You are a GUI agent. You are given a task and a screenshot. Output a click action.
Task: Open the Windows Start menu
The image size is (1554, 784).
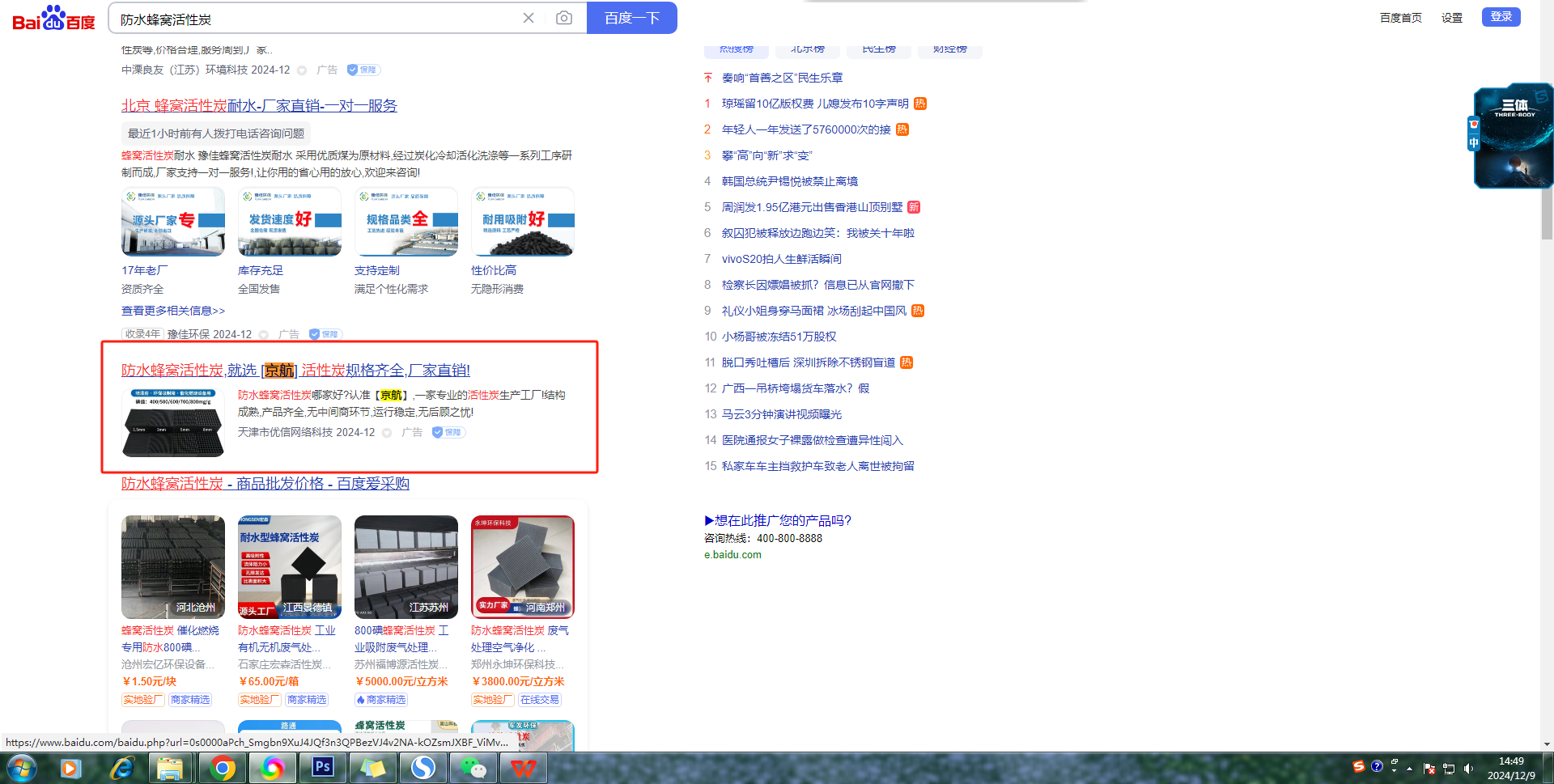22,768
